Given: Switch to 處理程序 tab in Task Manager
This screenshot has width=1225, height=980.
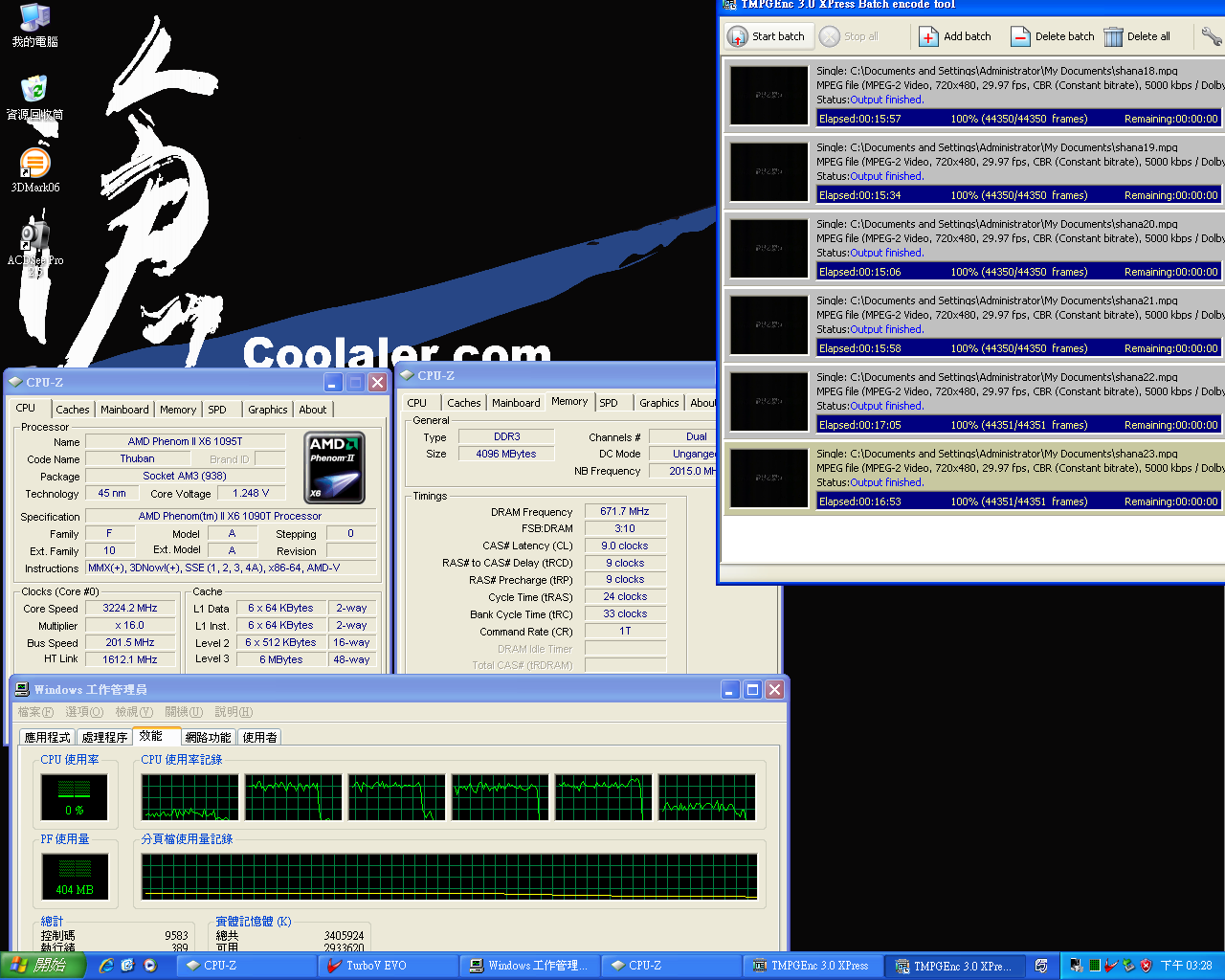Looking at the screenshot, I should pos(104,737).
